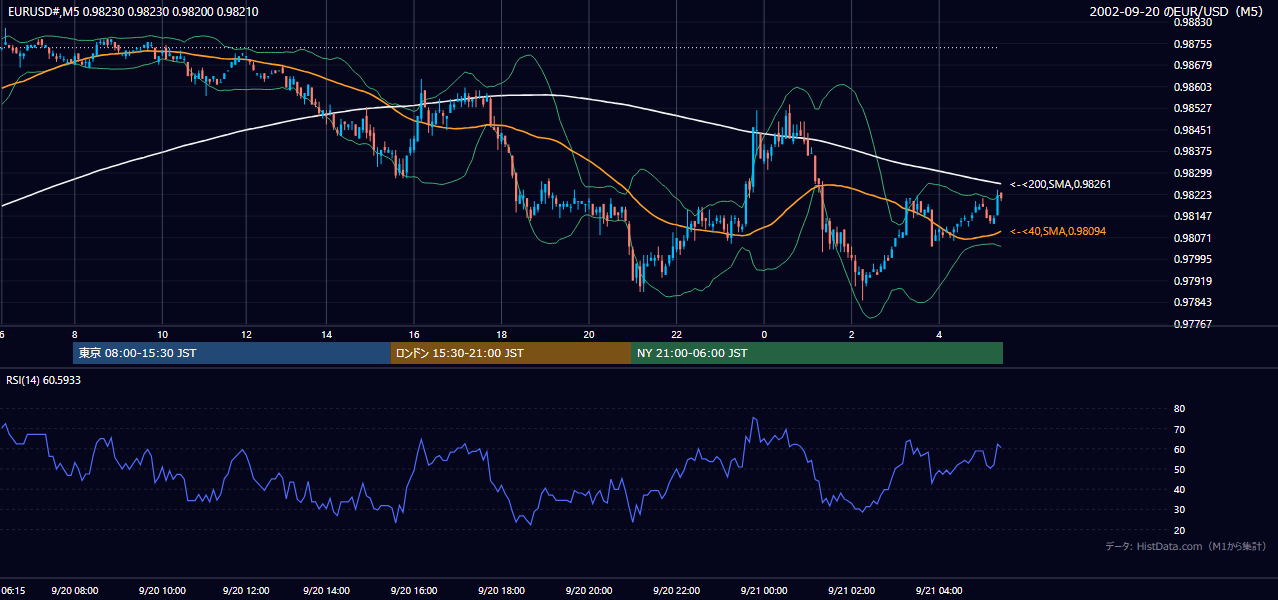1278x600 pixels.
Task: Click the '9/20 20:00' time axis label
Action: click(588, 591)
